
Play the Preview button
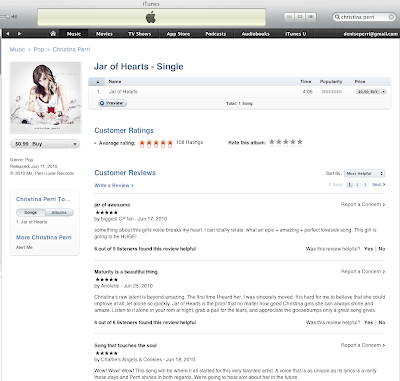point(113,103)
